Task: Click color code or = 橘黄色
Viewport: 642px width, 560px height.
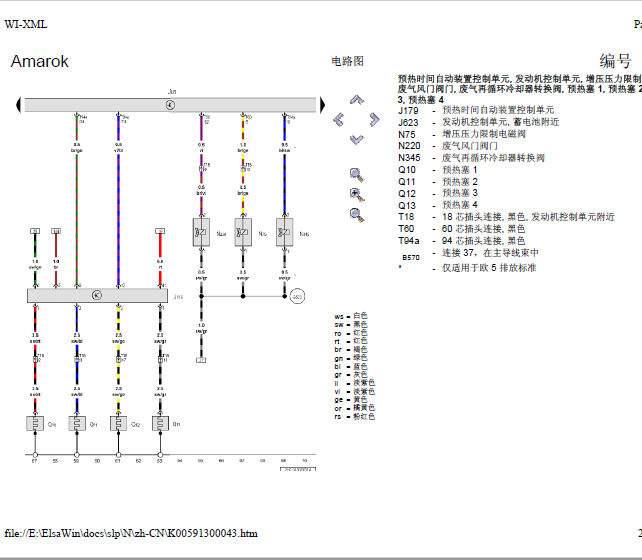Action: click(355, 408)
